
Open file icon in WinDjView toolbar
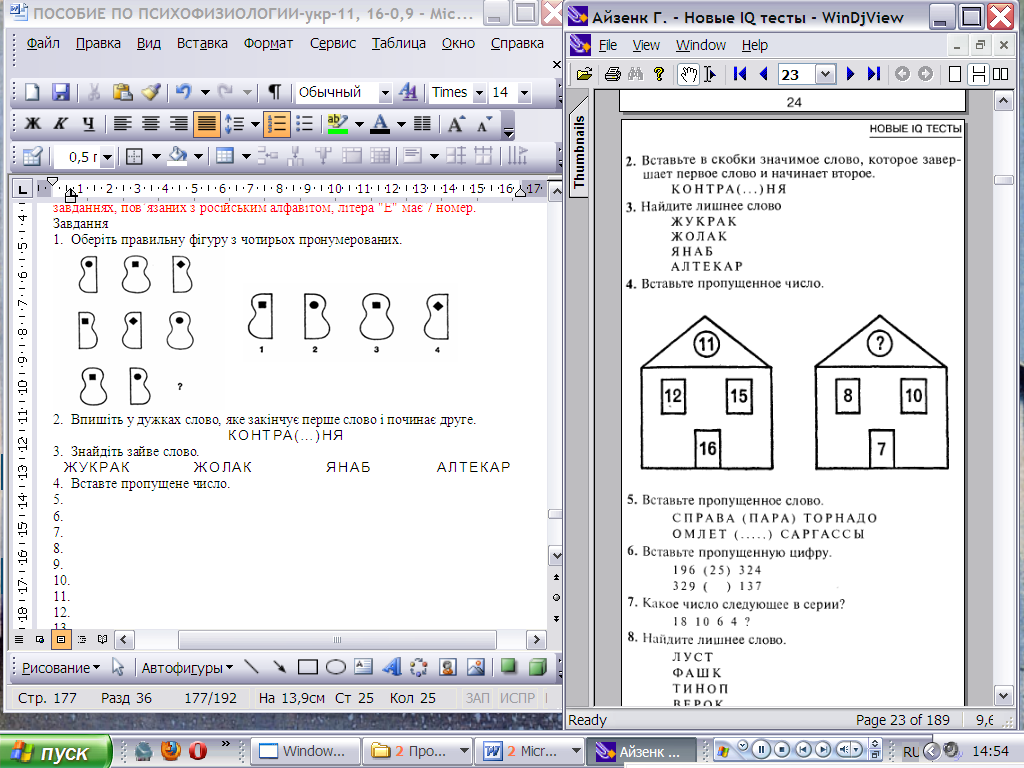click(x=584, y=74)
